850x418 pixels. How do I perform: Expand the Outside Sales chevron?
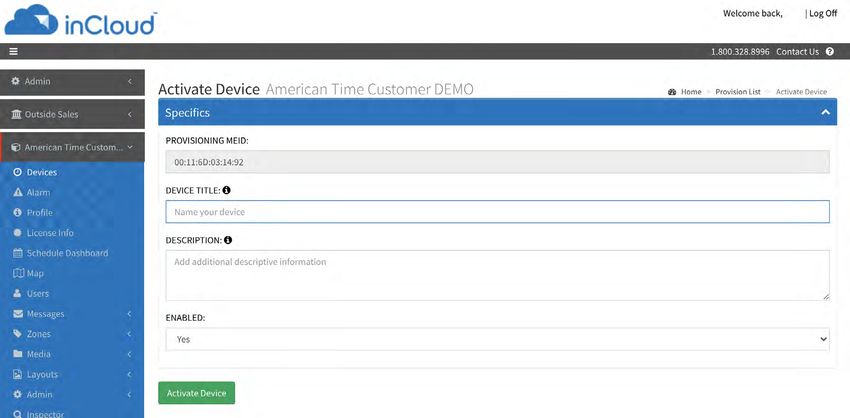[130, 114]
